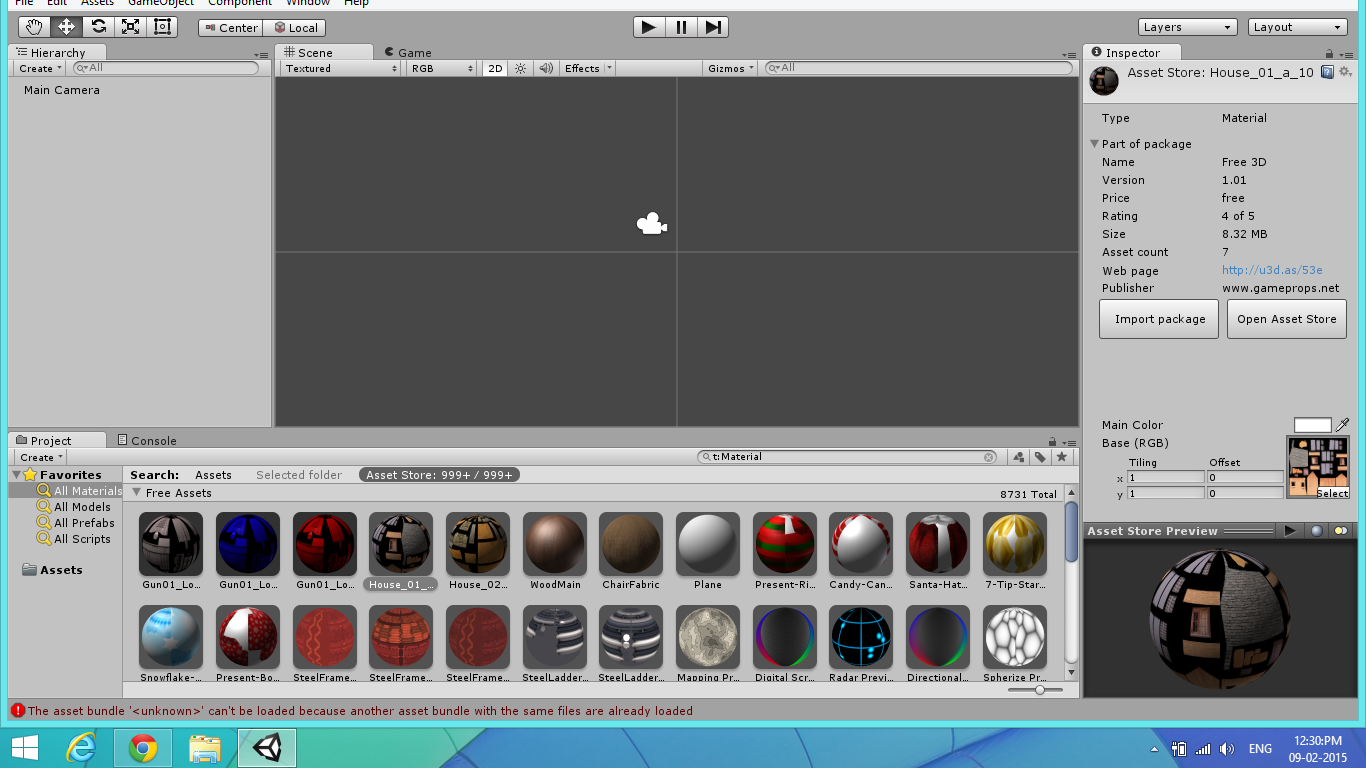Click the Main Camera gizmo in Scene
1366x768 pixels.
652,224
